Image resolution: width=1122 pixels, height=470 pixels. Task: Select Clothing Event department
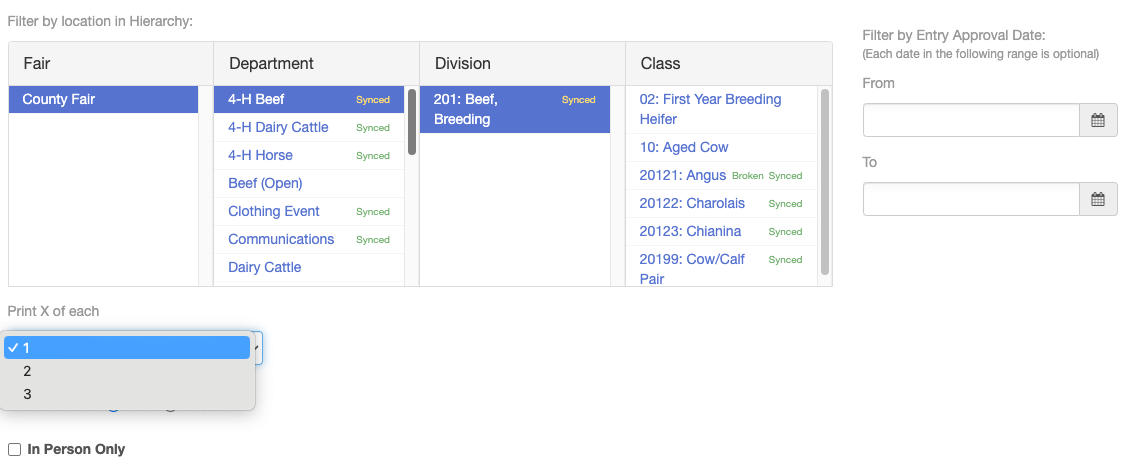tap(309, 211)
